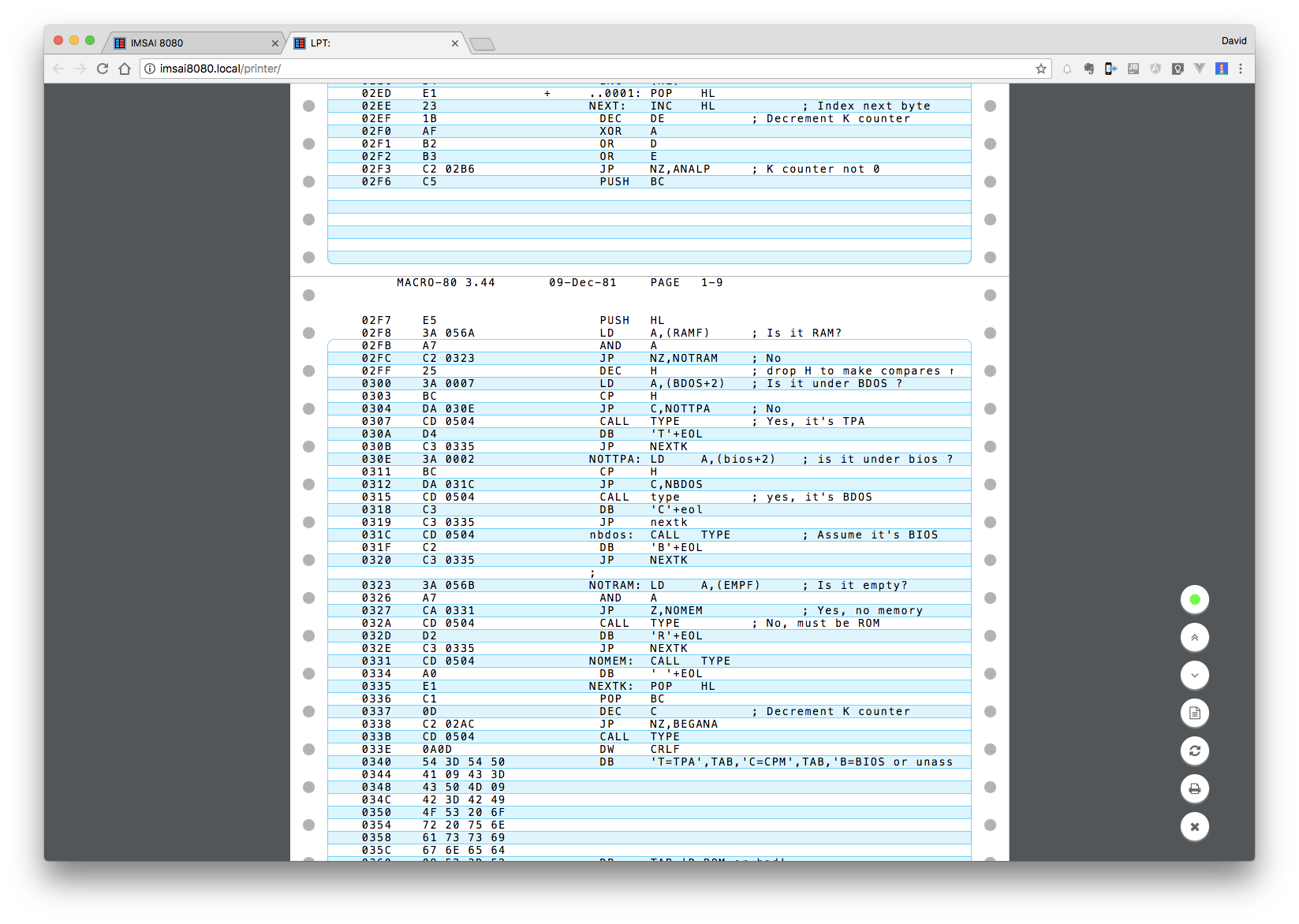Click the document page feed button

tap(1194, 713)
